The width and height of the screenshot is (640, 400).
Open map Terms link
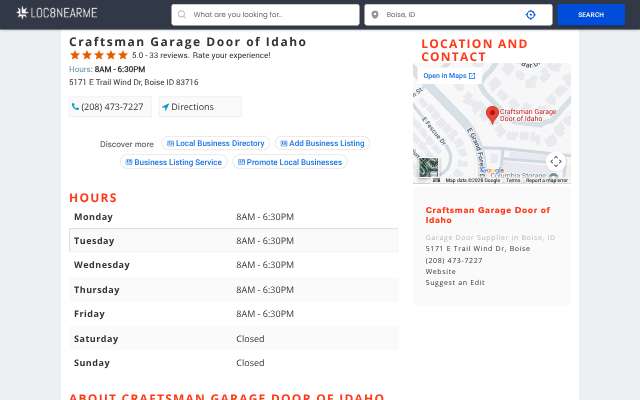pyautogui.click(x=513, y=180)
